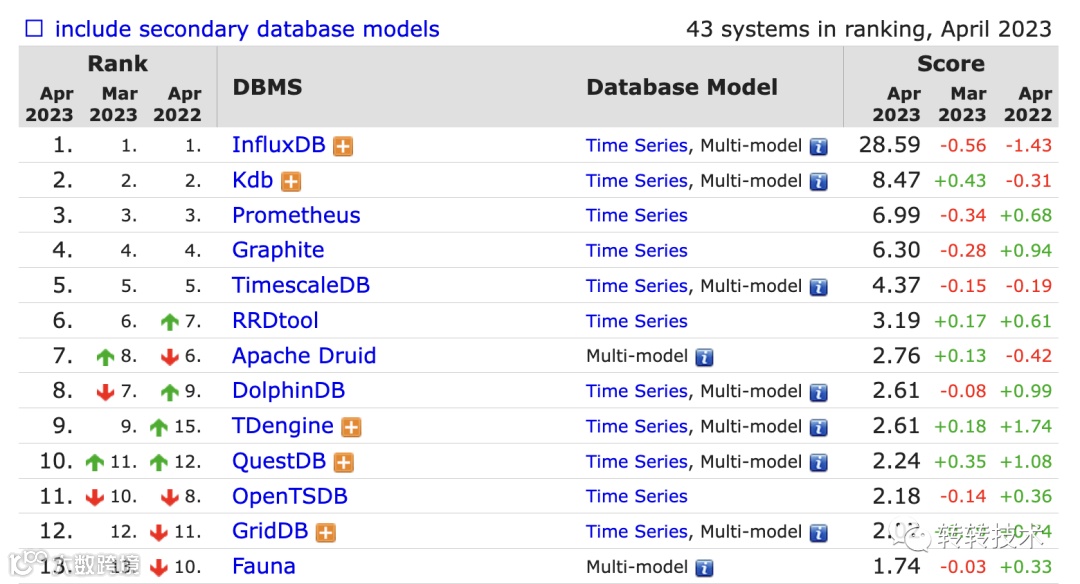Click the Time Series link in the Prometheus row
This screenshot has width=1080, height=584.
[637, 216]
